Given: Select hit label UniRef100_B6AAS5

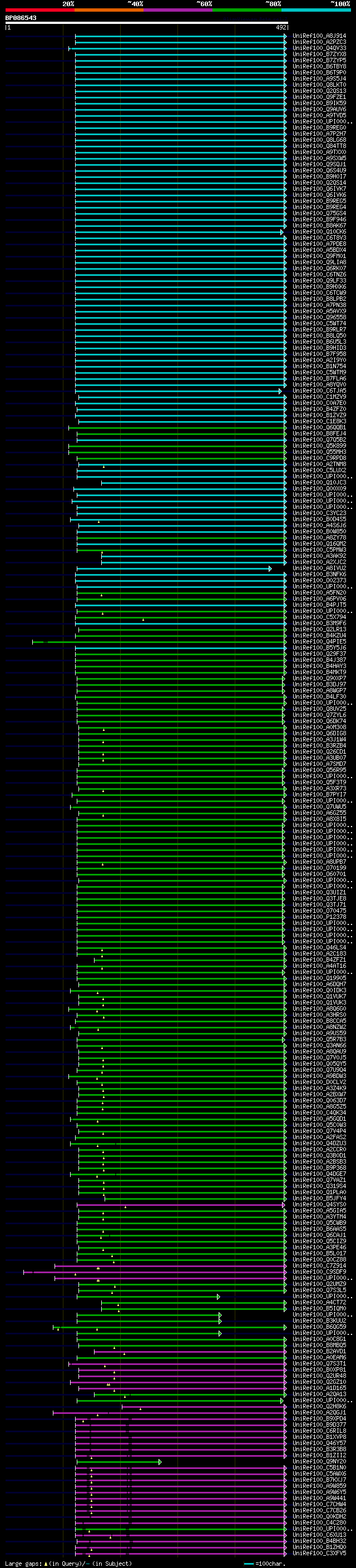Looking at the screenshot, I should click(319, 1229).
